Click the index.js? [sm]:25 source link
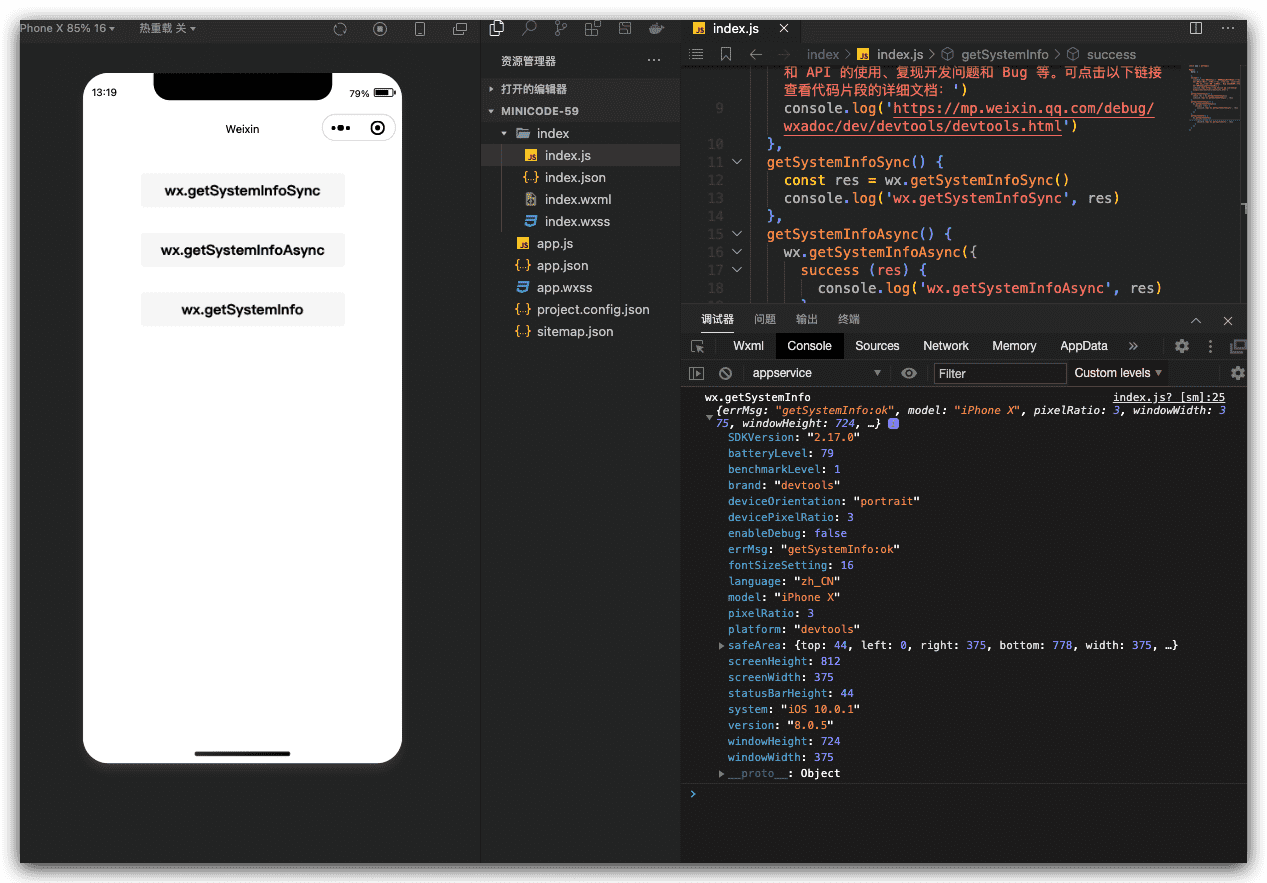 [1168, 397]
